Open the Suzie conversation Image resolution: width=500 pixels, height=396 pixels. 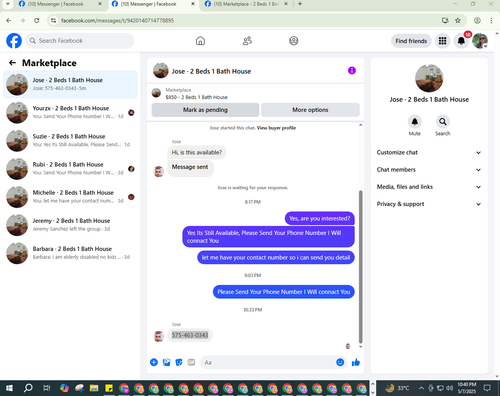pos(70,140)
